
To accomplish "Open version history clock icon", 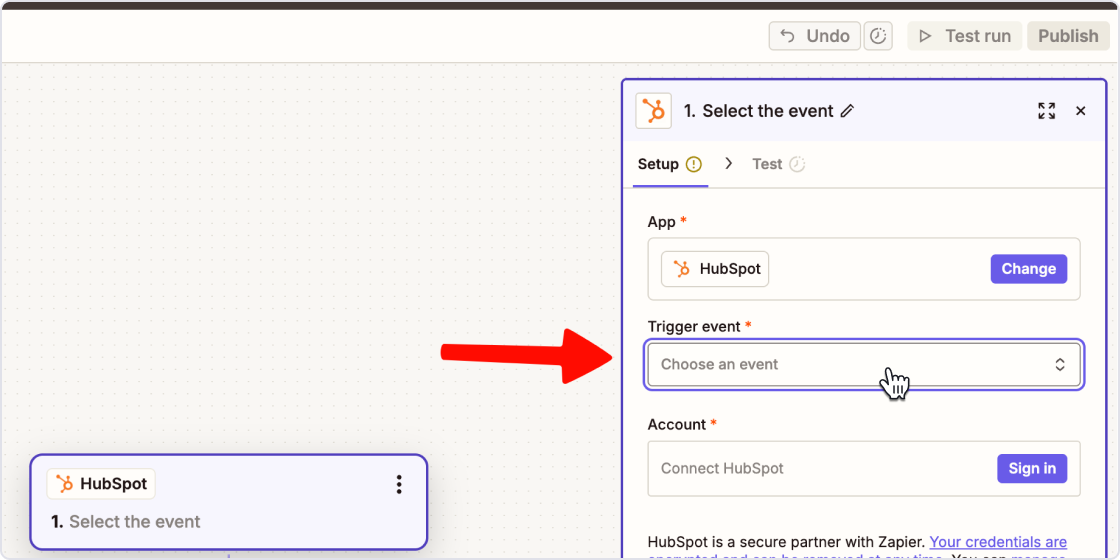I will 878,36.
